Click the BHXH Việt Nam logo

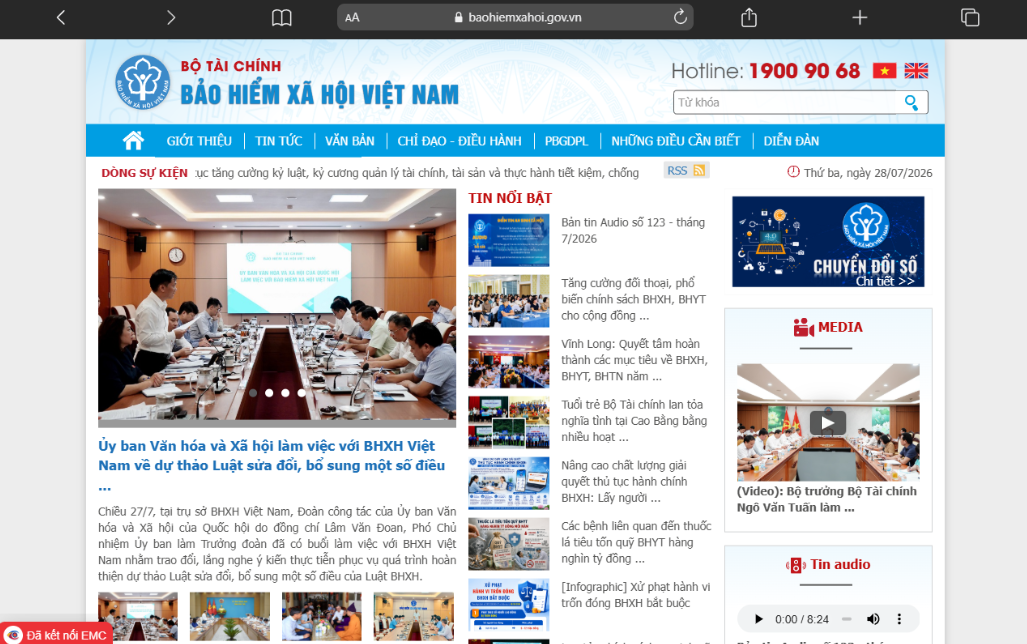[143, 82]
